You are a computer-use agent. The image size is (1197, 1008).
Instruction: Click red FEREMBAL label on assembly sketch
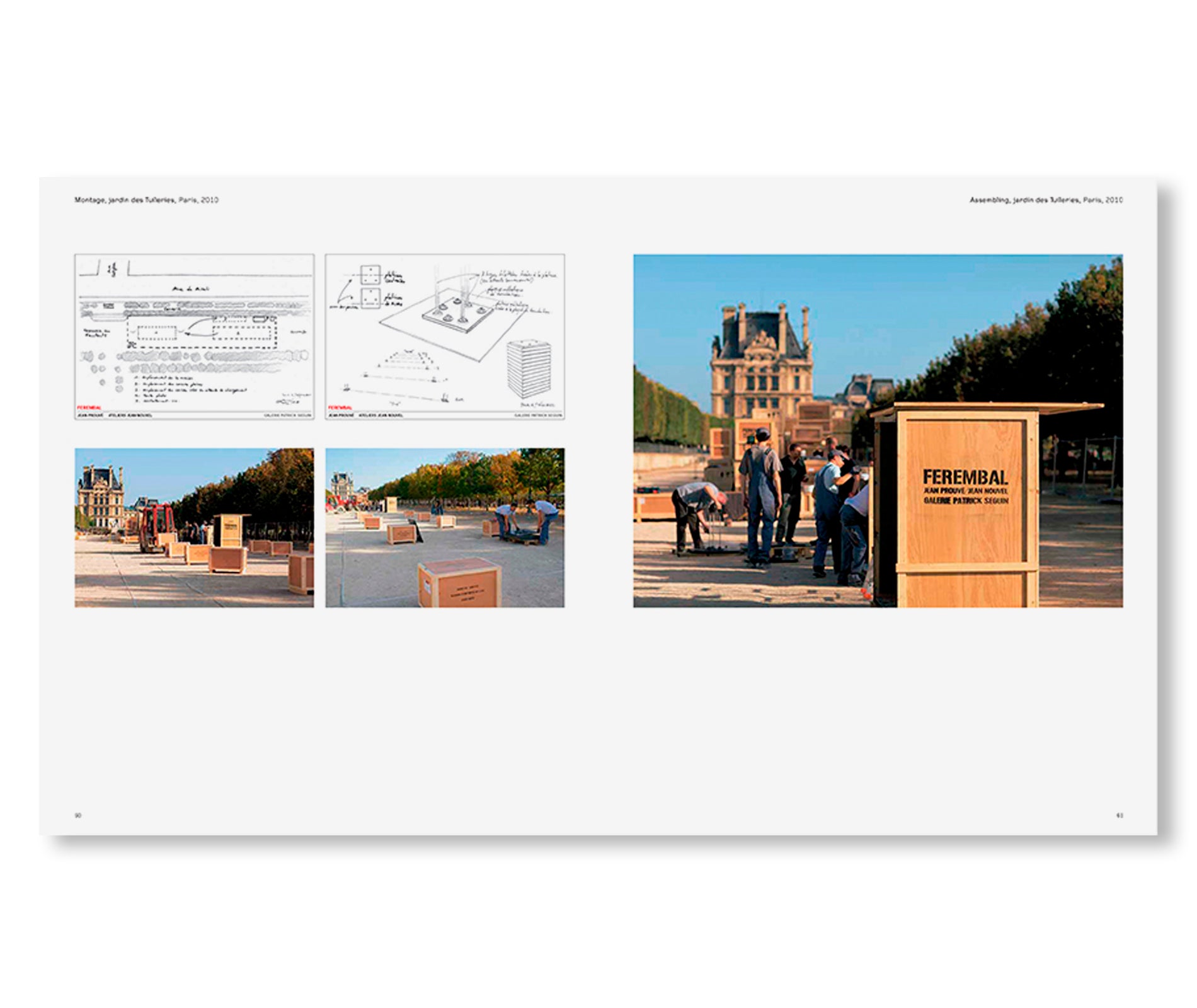[x=340, y=408]
